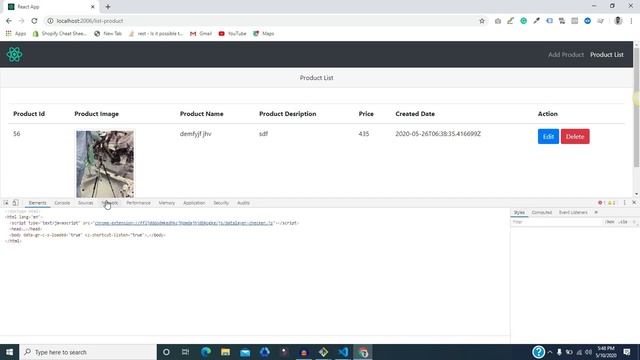640x360 pixels.
Task: Toggle :hov element state panel
Action: (x=610, y=222)
